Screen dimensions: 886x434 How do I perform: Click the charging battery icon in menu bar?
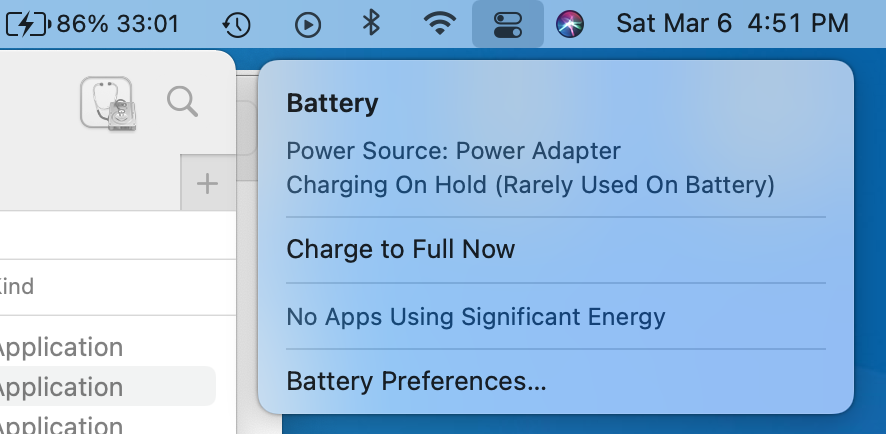(x=28, y=24)
